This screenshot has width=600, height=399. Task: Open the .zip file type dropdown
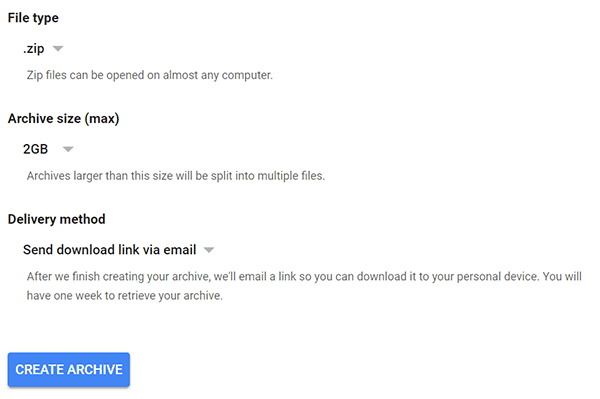click(43, 49)
